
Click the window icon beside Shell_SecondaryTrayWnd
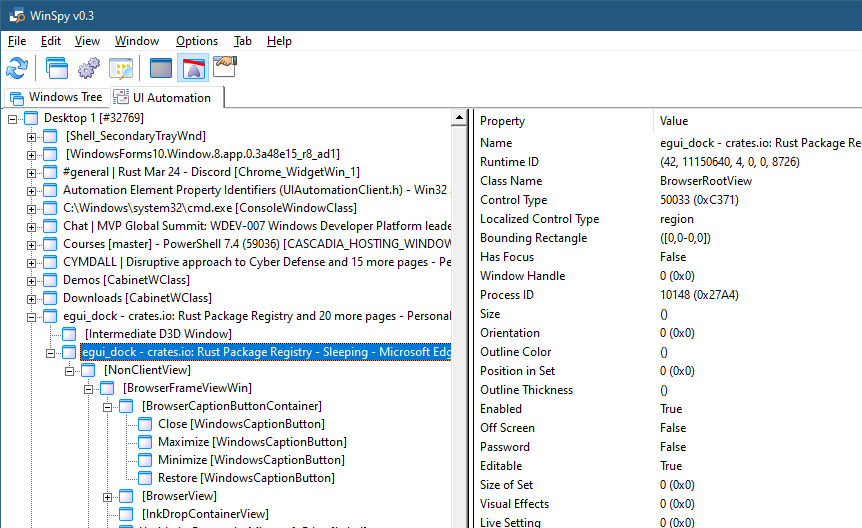pyautogui.click(x=50, y=136)
